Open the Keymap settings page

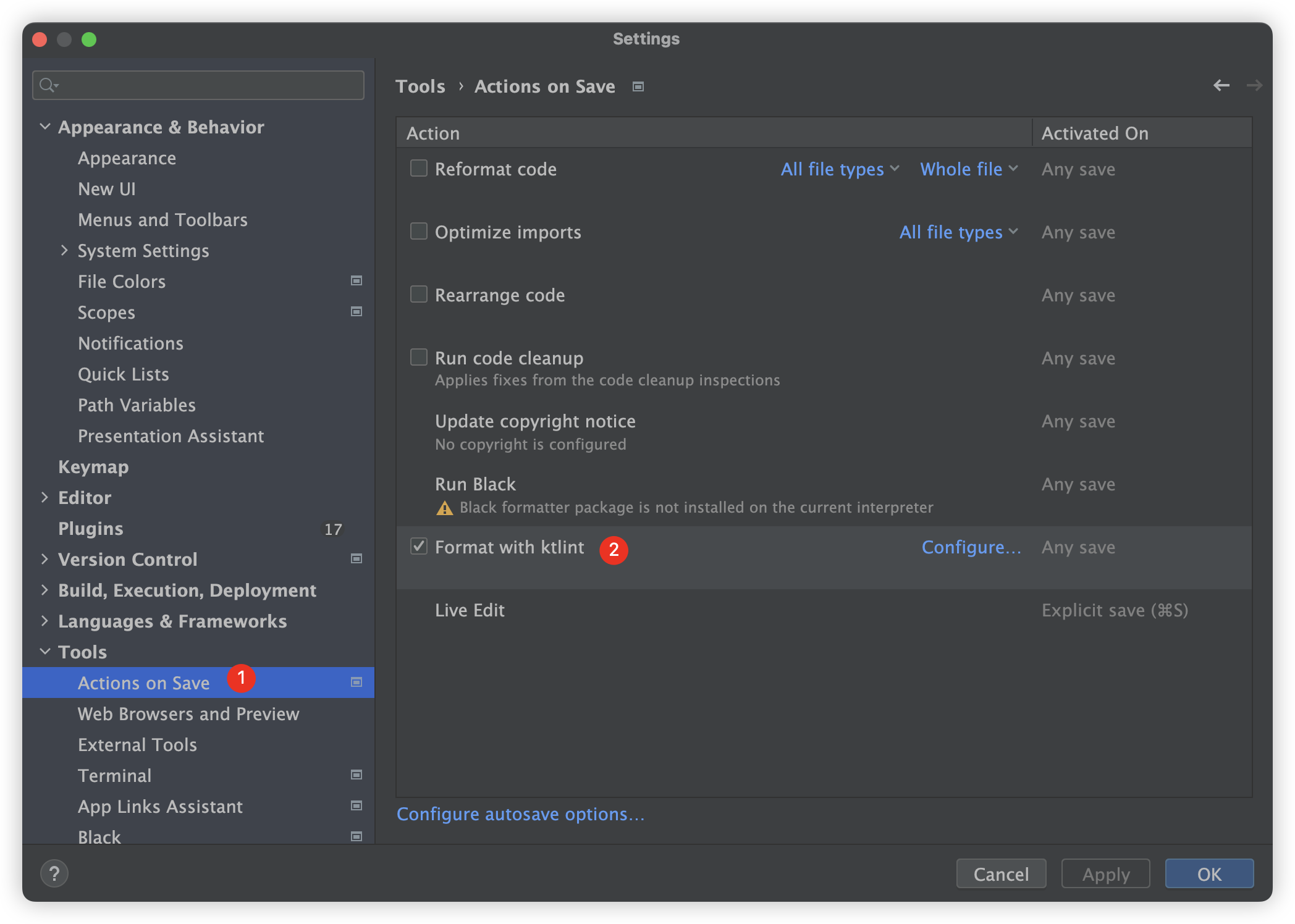pos(93,467)
